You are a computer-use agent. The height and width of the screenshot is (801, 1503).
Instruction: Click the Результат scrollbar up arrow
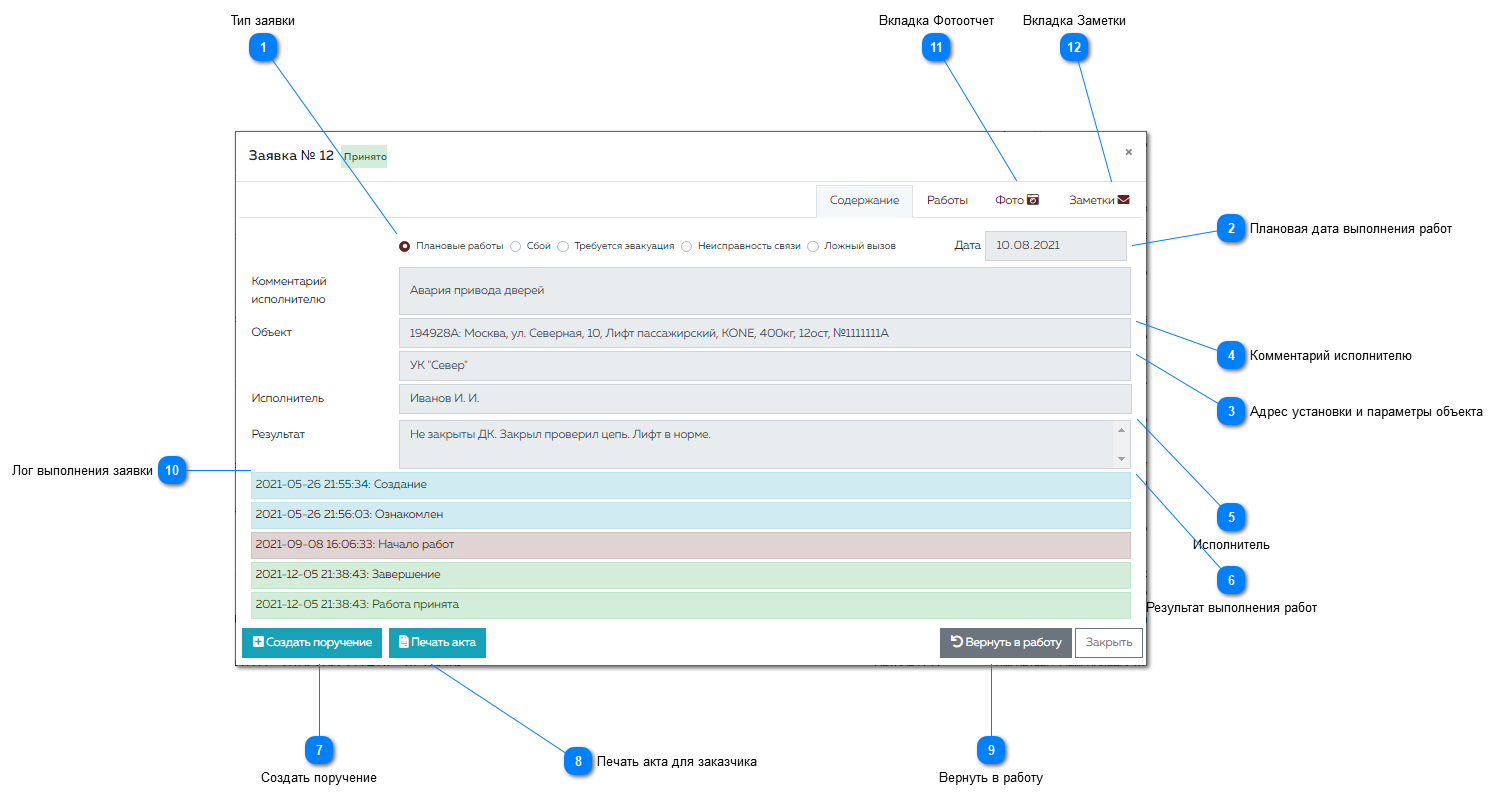pyautogui.click(x=1122, y=430)
